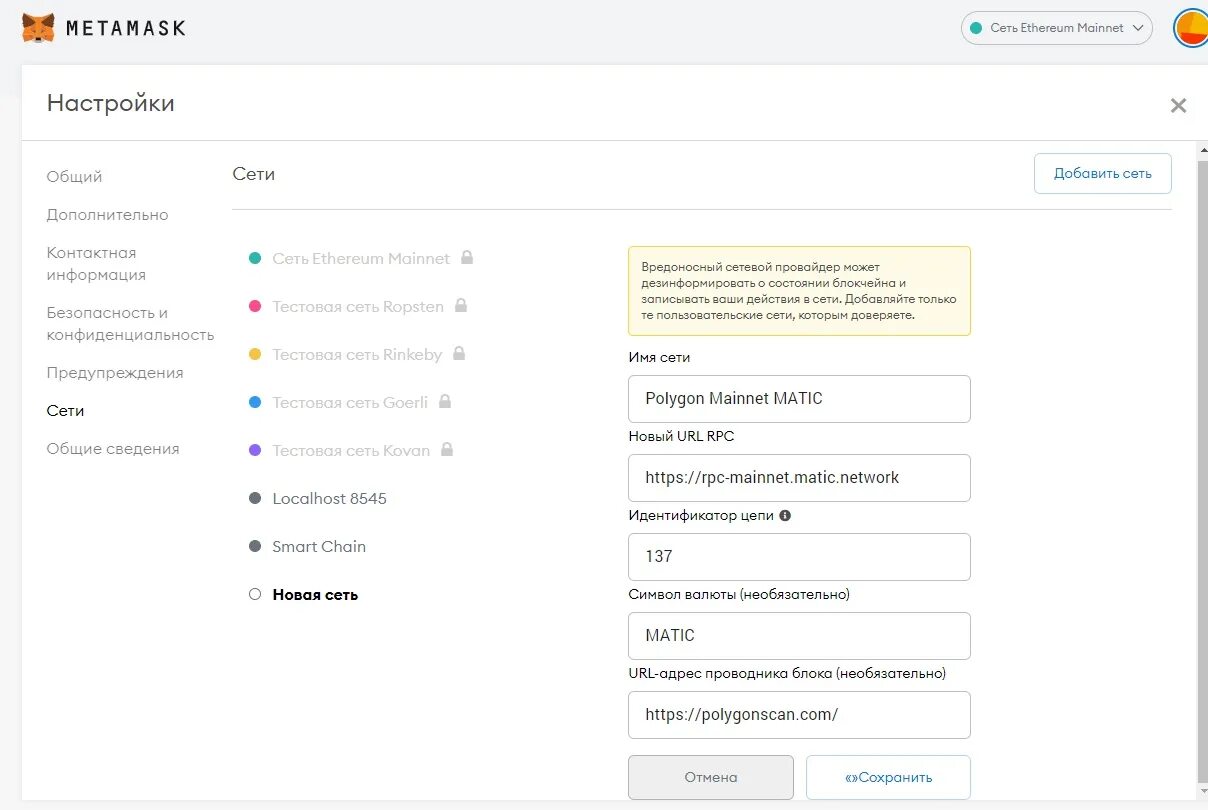
Task: Focus the block explorer URL field
Action: (799, 714)
